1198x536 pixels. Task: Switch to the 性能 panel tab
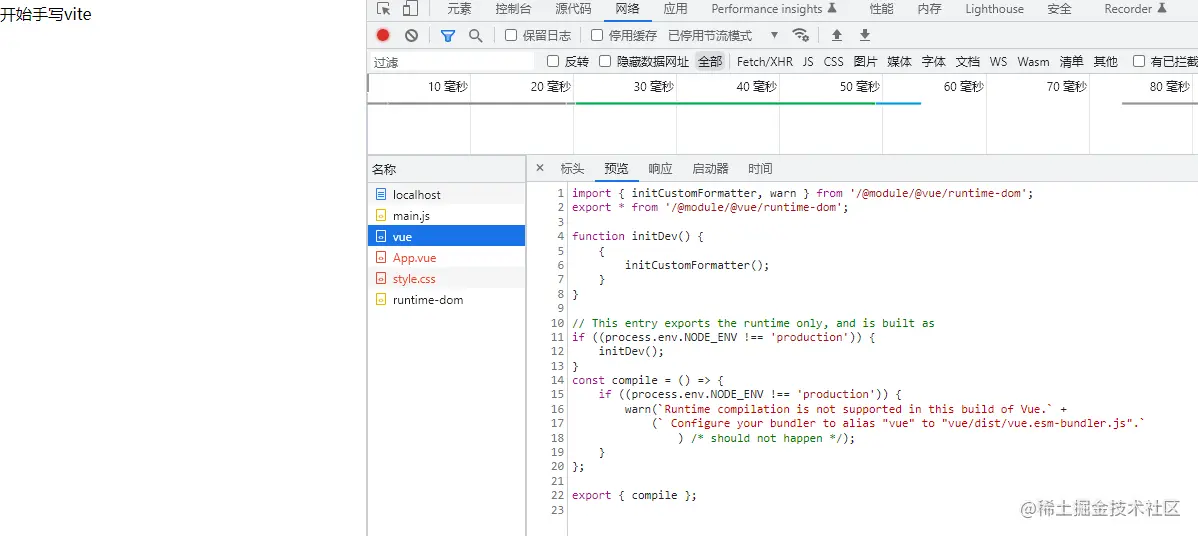[x=881, y=9]
